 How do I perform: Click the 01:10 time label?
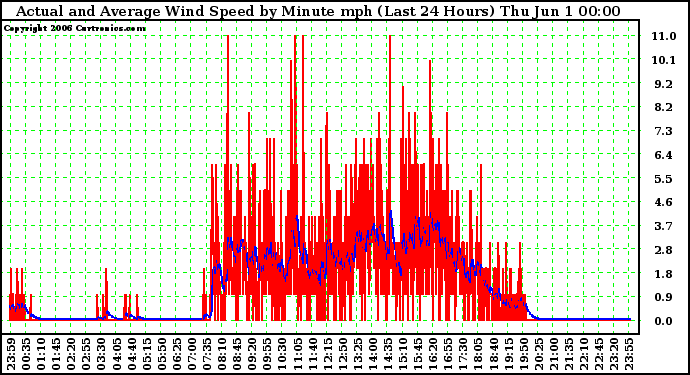(41, 354)
